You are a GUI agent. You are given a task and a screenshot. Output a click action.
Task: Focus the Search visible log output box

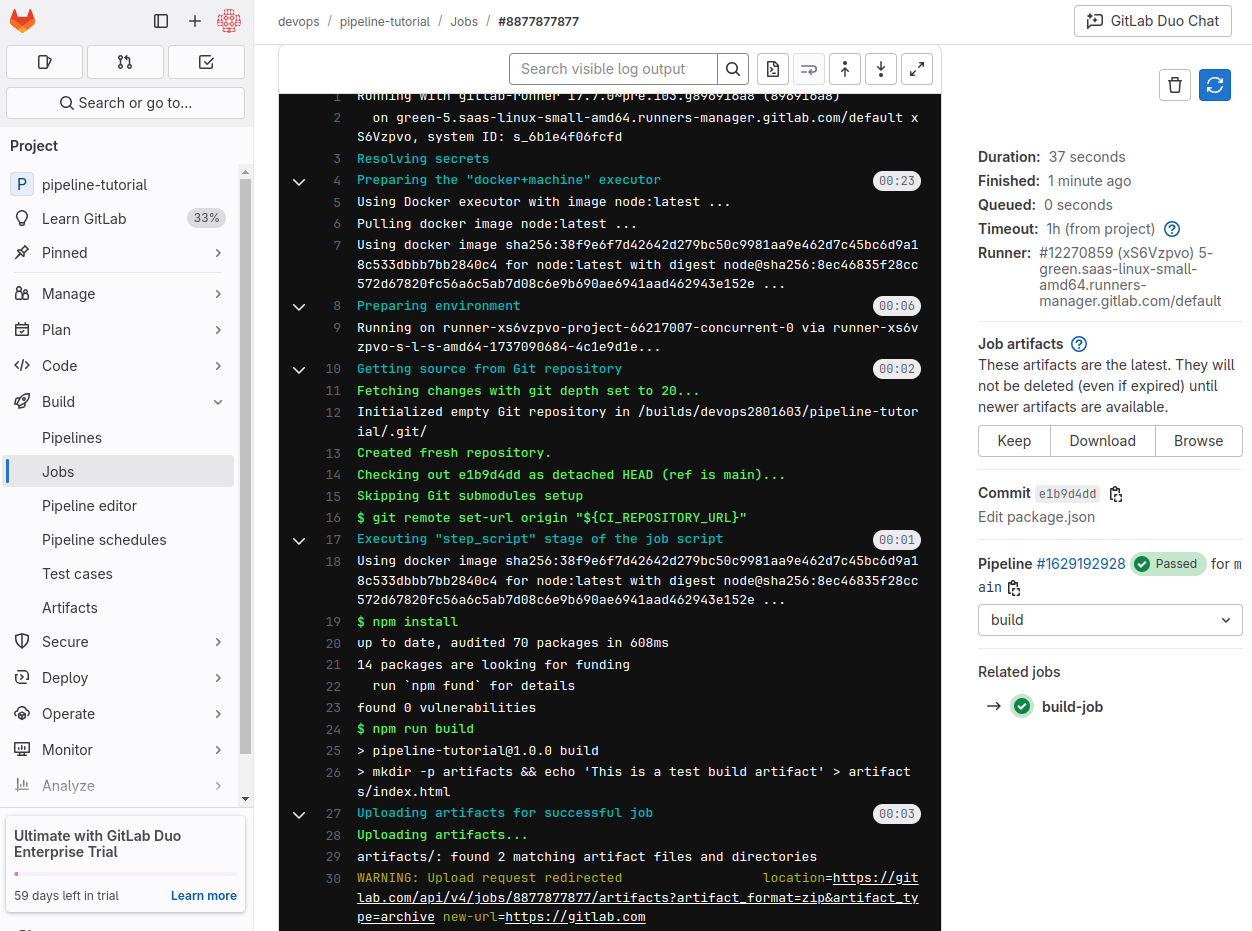tap(613, 69)
